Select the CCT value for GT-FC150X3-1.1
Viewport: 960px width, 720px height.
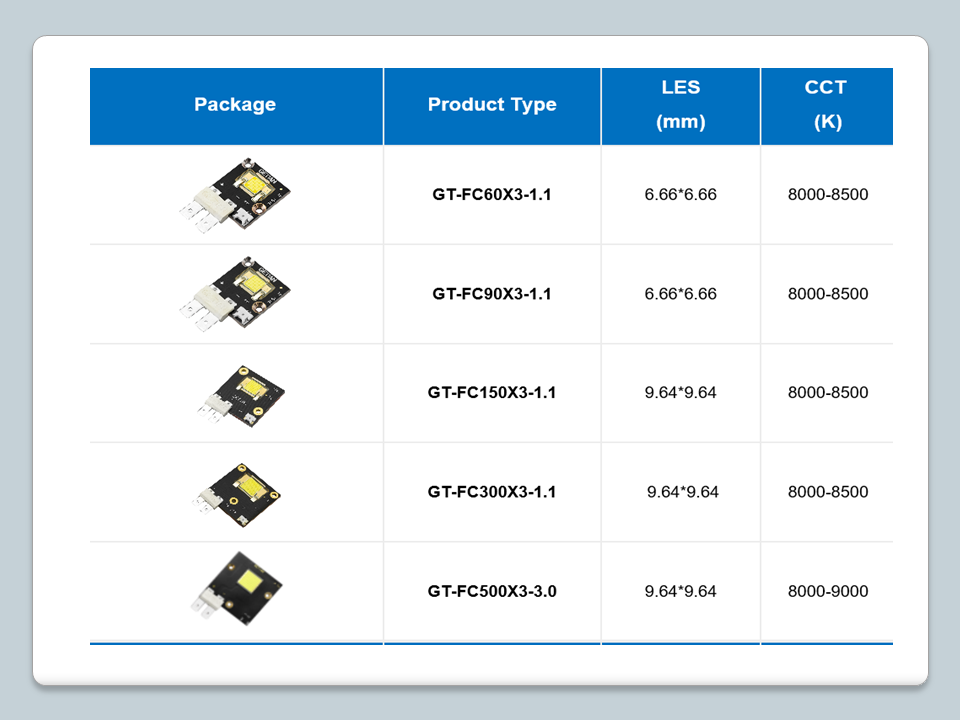coord(828,393)
